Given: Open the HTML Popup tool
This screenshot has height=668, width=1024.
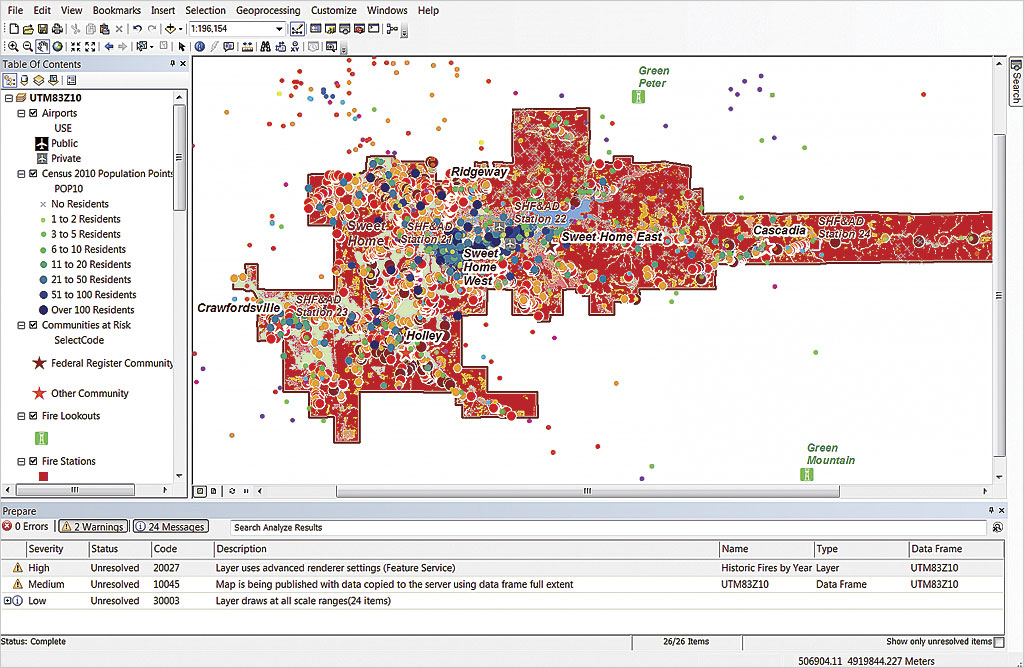Looking at the screenshot, I should (x=229, y=46).
